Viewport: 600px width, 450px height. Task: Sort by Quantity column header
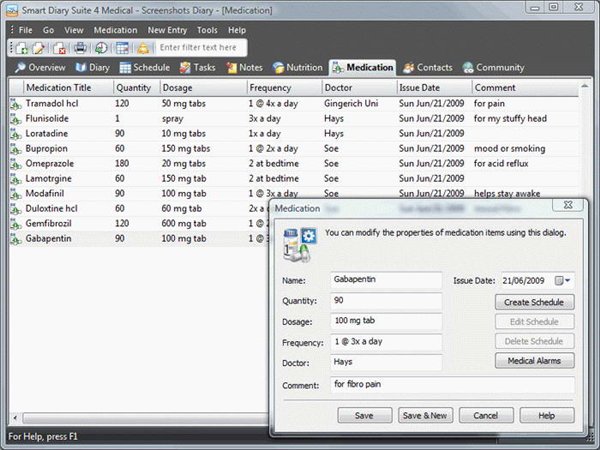(137, 88)
